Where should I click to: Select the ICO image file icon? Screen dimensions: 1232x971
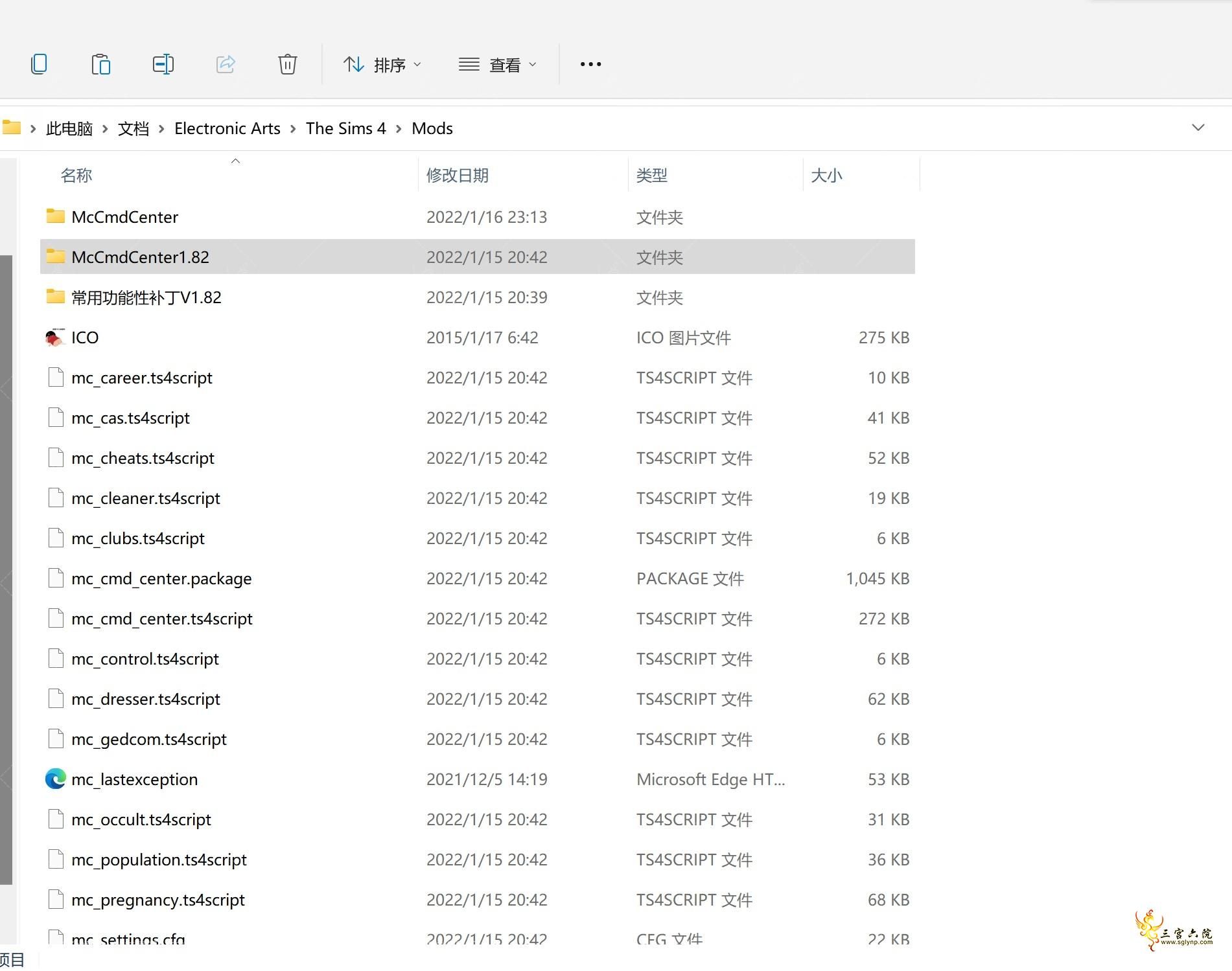pos(56,337)
